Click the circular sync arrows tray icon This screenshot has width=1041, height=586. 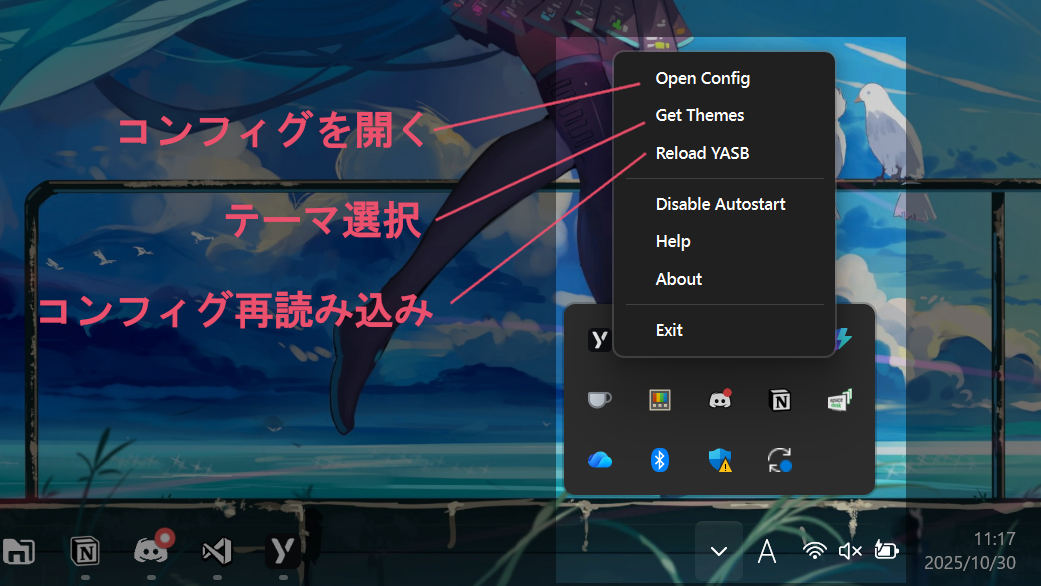coord(780,460)
